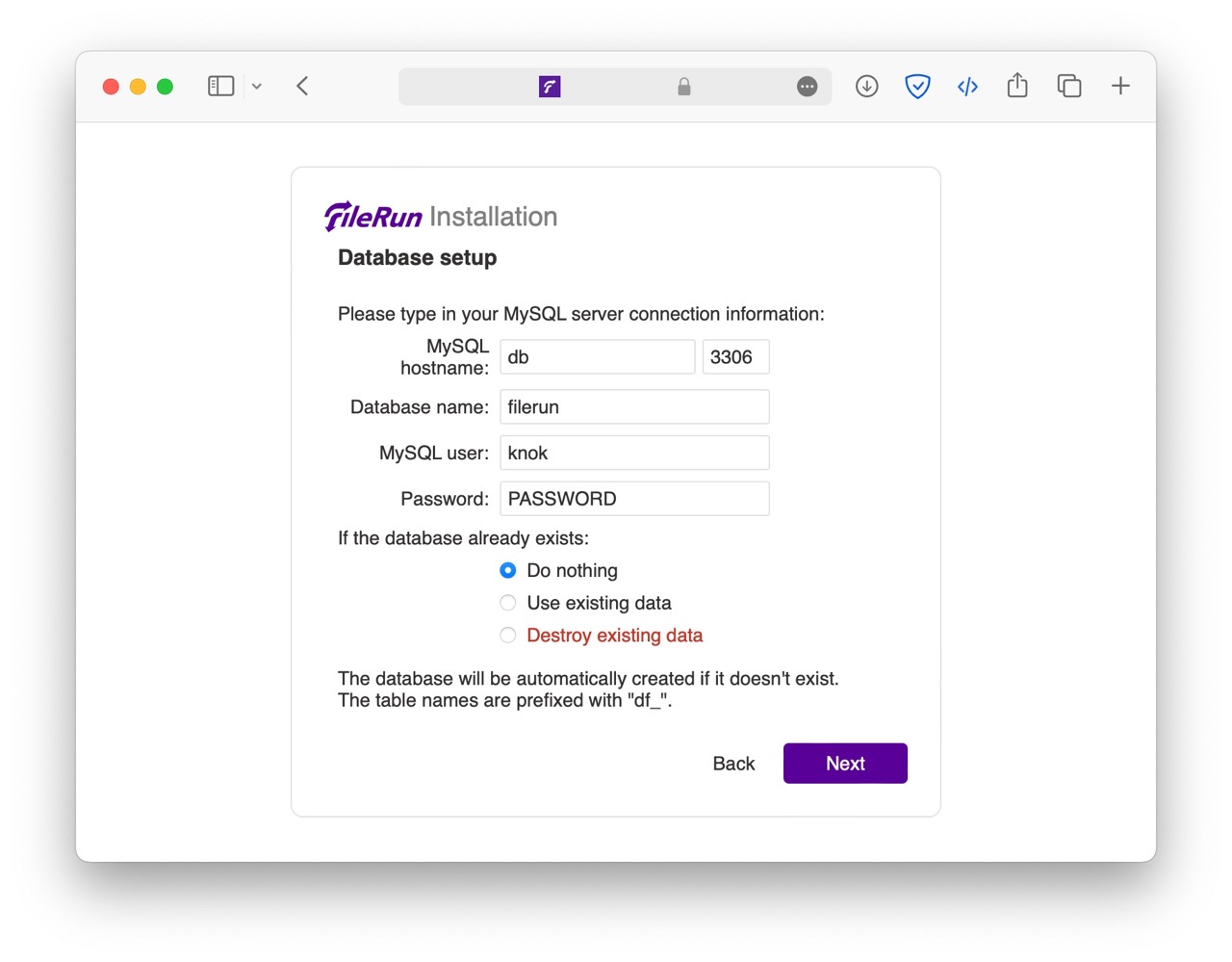
Task: Open the developer code brackets icon
Action: tap(967, 87)
